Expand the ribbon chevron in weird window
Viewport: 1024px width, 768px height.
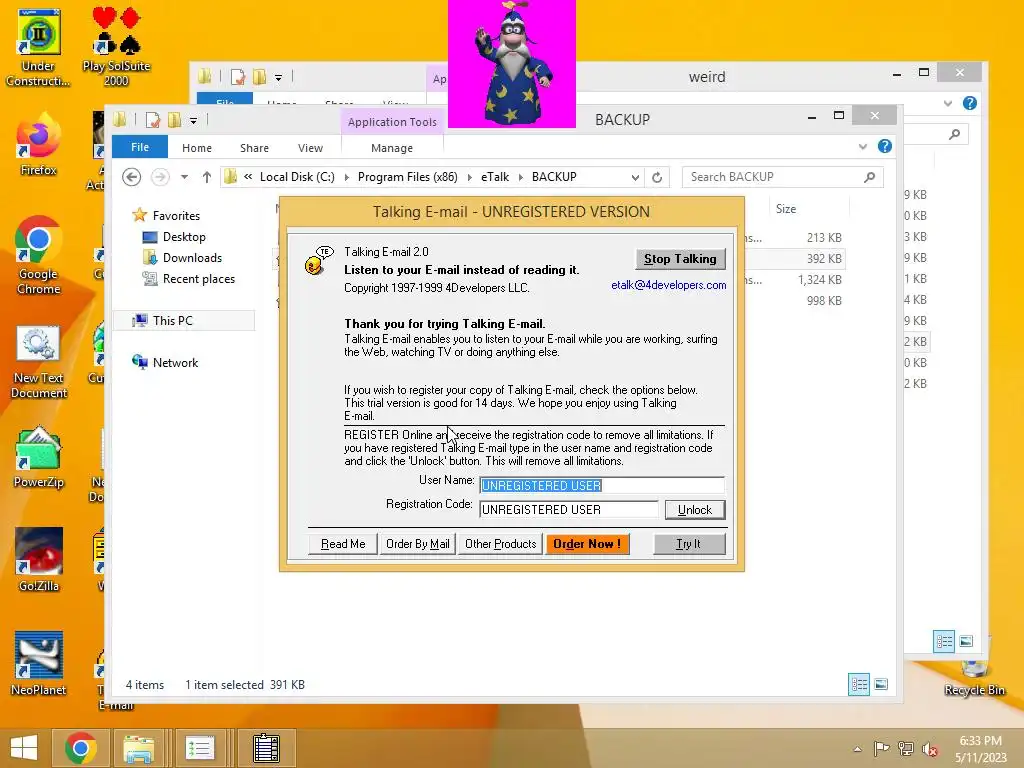(x=948, y=103)
